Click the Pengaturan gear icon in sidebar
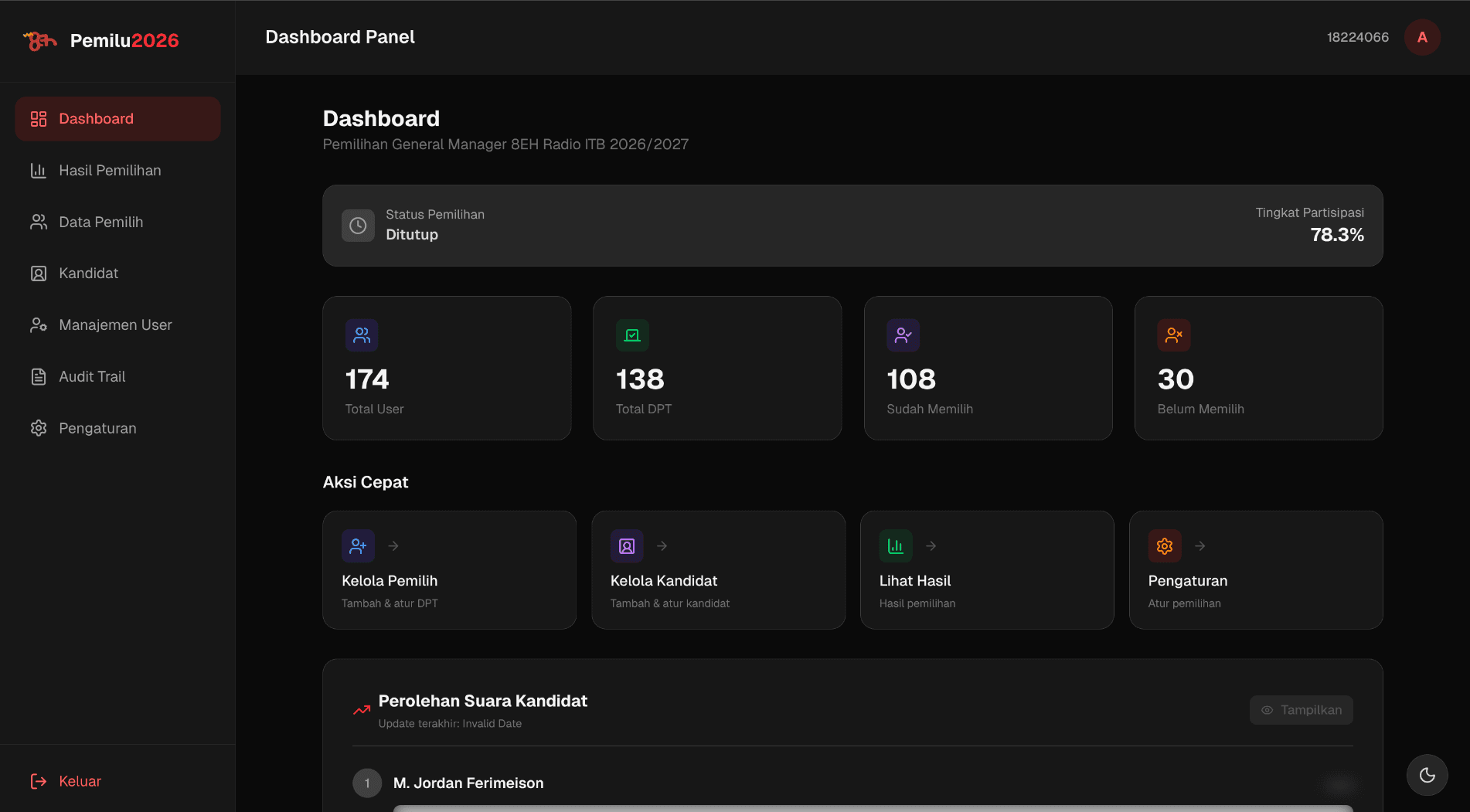 tap(39, 428)
